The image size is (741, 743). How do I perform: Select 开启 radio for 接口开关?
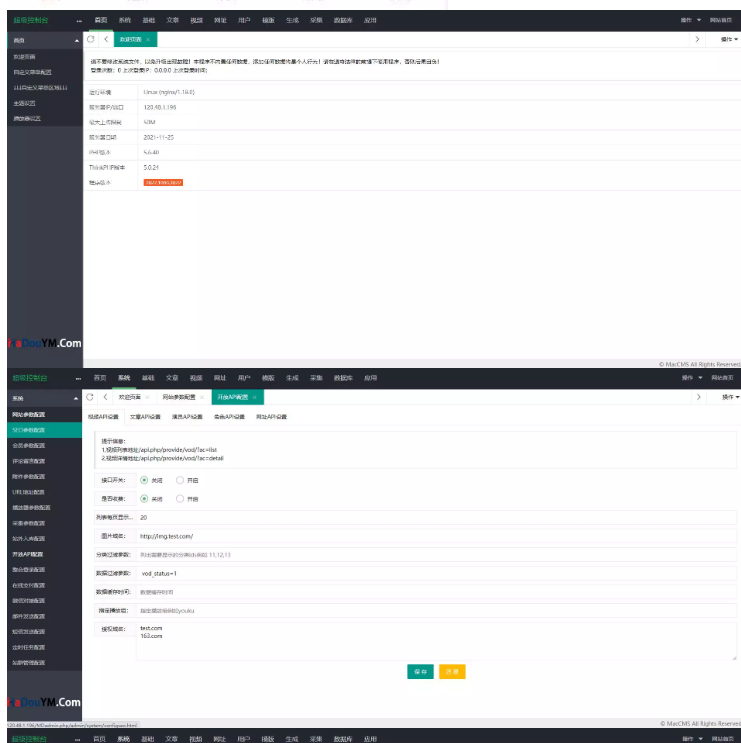pos(180,480)
